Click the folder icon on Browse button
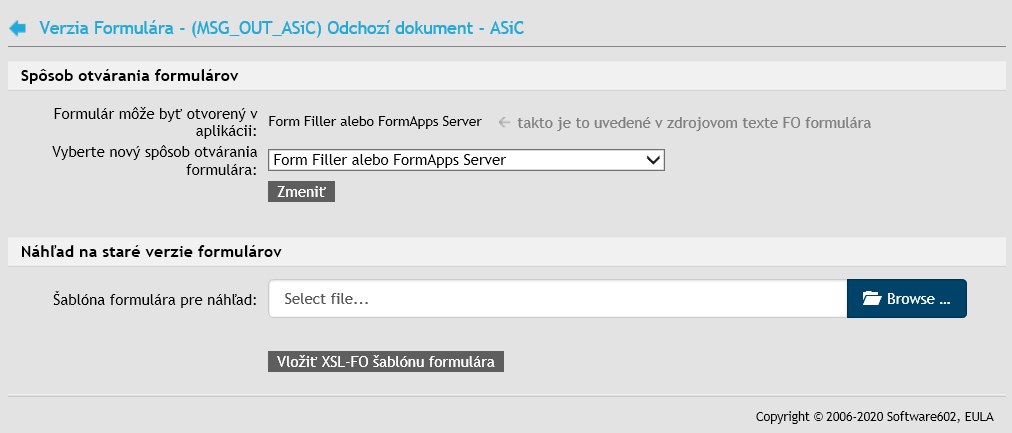Image resolution: width=1012 pixels, height=433 pixels. click(871, 299)
